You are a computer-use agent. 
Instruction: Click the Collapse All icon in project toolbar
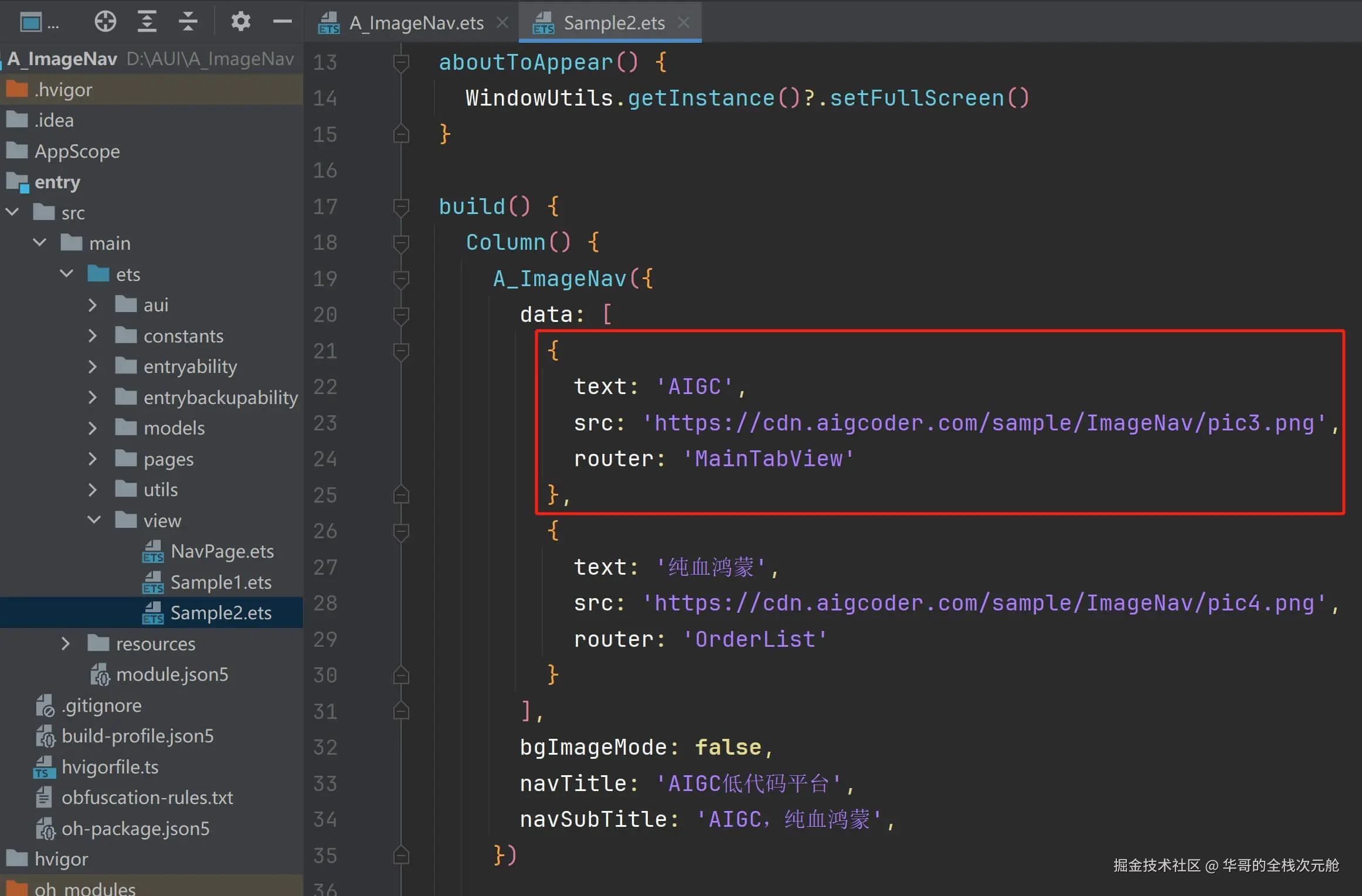(188, 22)
